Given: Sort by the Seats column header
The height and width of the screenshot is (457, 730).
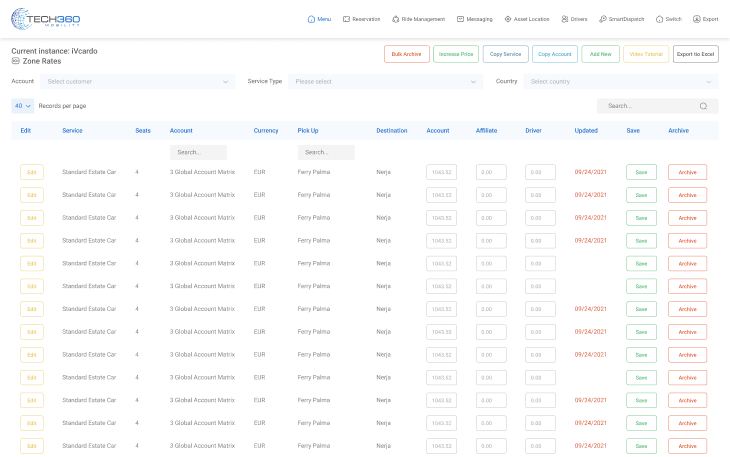Looking at the screenshot, I should click(143, 131).
